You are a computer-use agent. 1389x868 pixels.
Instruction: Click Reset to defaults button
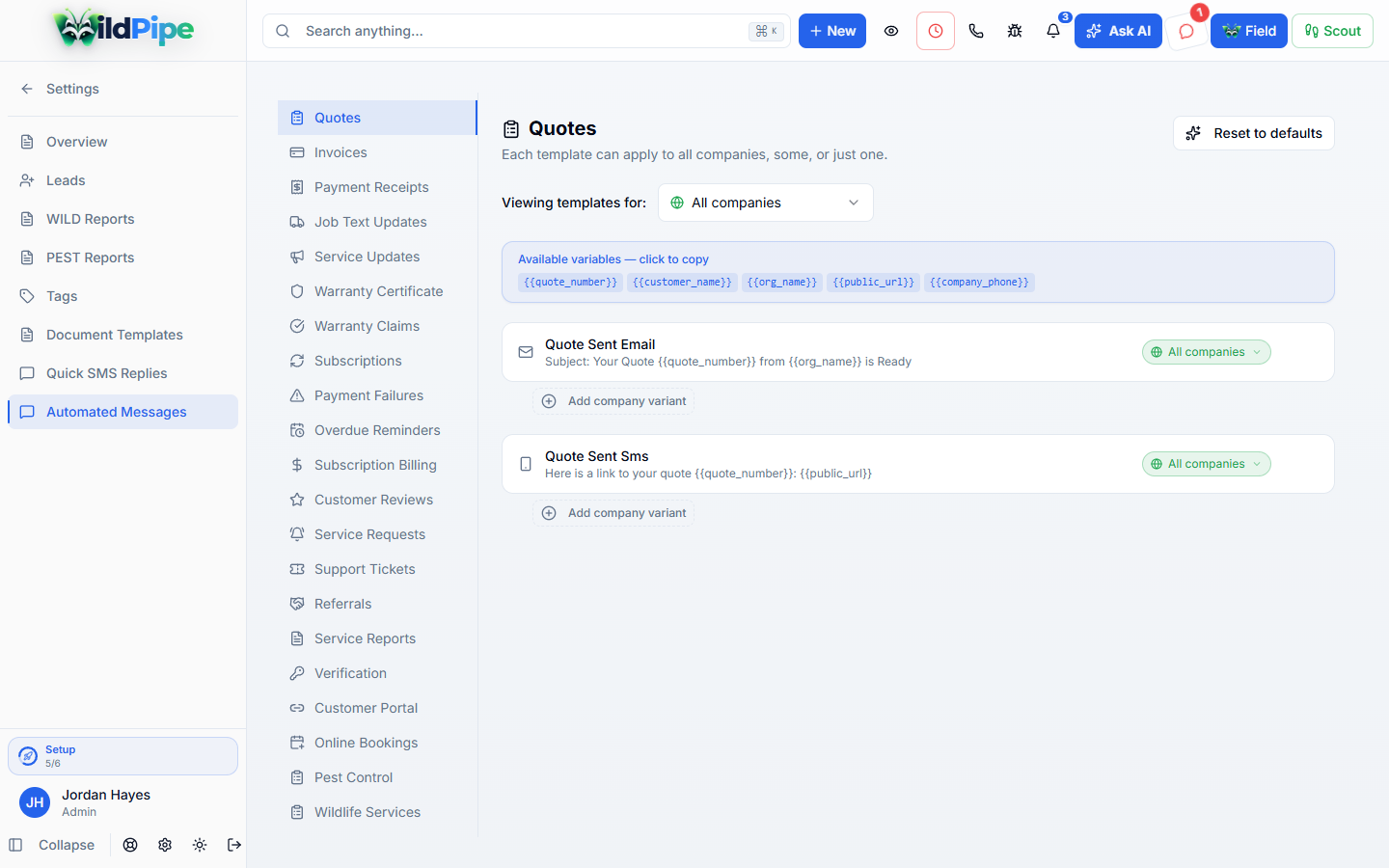click(x=1254, y=133)
